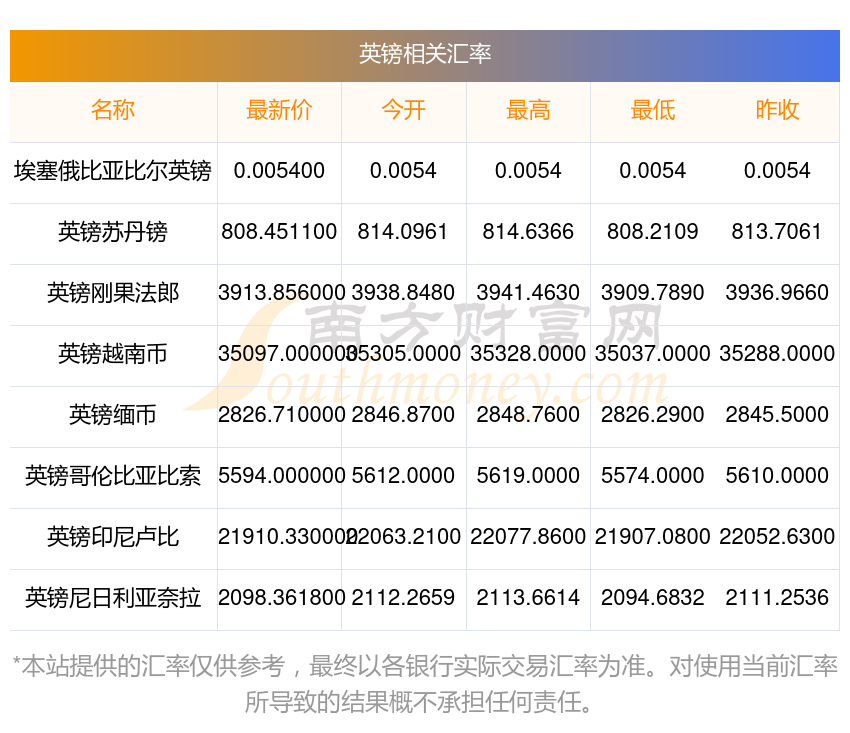Select previous close 35288.0000
Screen dimensions: 850x733
(x=777, y=354)
